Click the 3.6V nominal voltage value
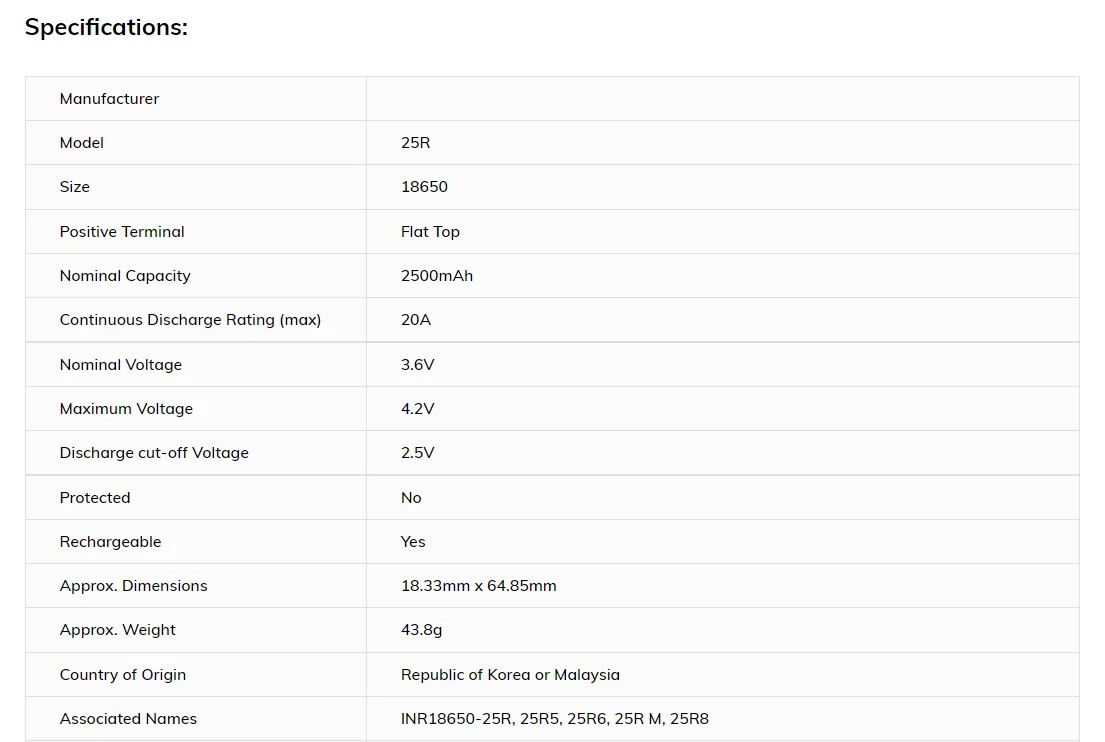1105x742 pixels. pos(417,365)
